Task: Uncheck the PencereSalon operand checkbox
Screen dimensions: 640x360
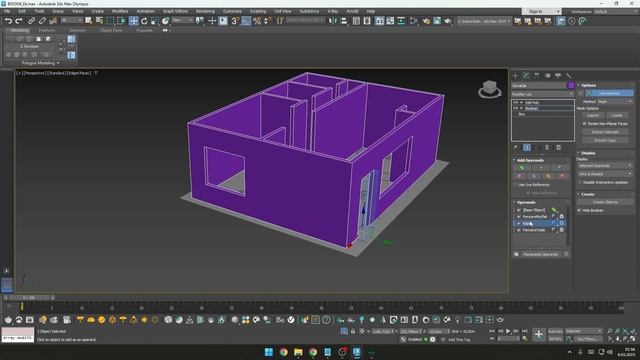Action: 519,230
